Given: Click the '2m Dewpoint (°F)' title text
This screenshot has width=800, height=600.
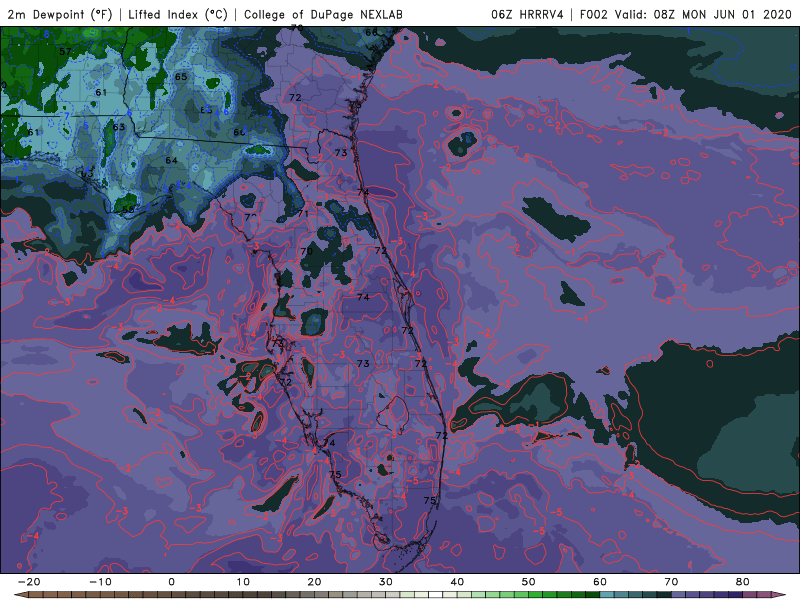Looking at the screenshot, I should pyautogui.click(x=60, y=14).
